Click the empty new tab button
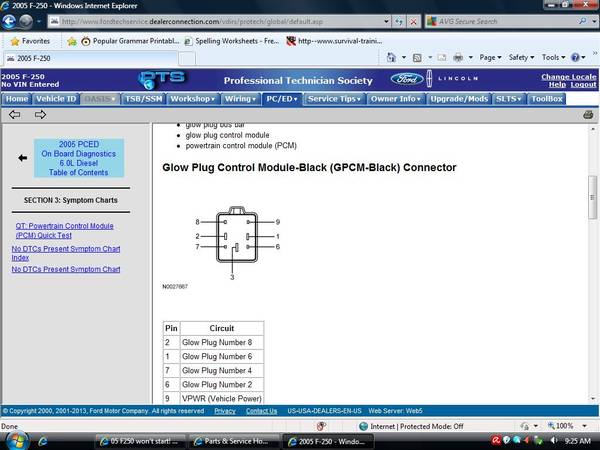The width and height of the screenshot is (600, 450). coord(187,59)
